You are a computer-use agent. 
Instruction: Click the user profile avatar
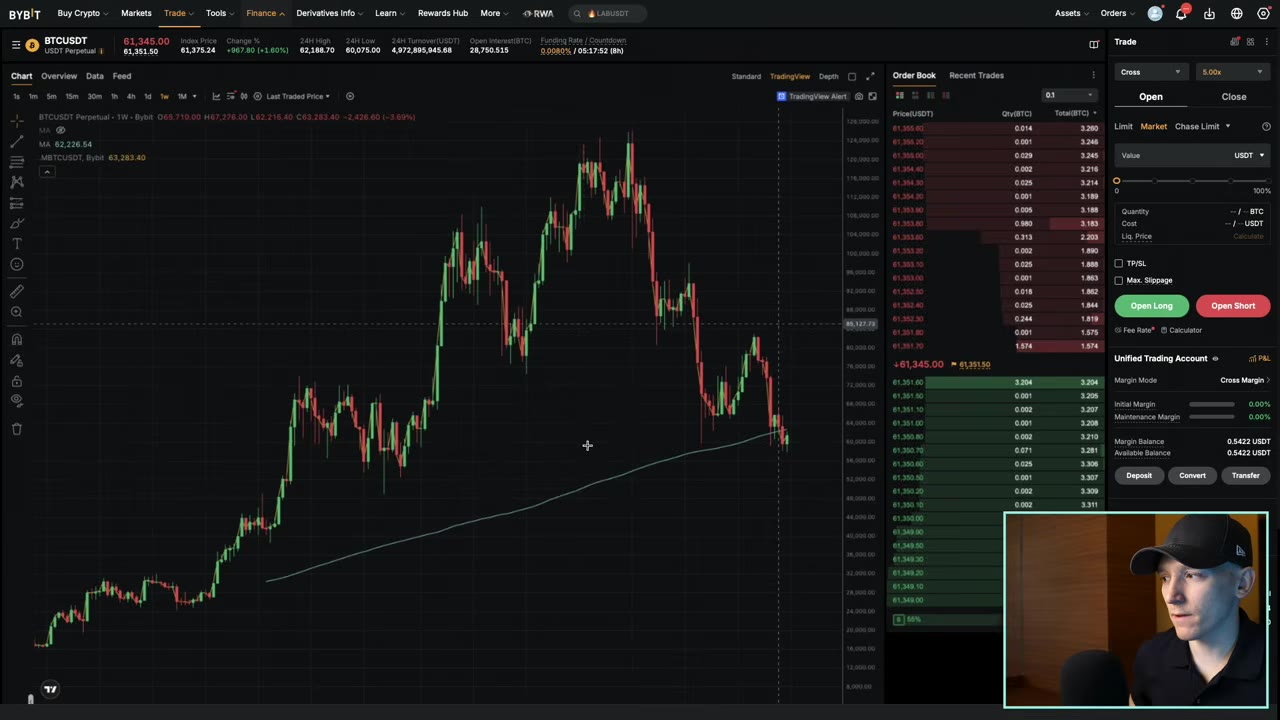(x=1155, y=13)
